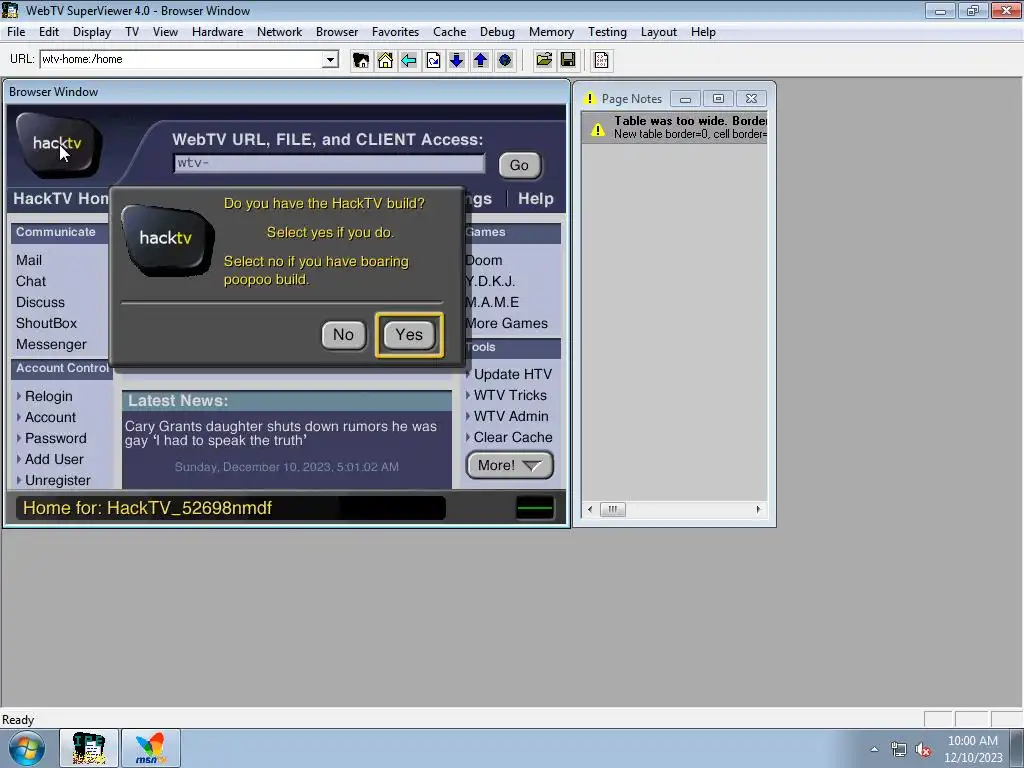Click the Go button
Screen dimensions: 1024x768
[x=519, y=165]
